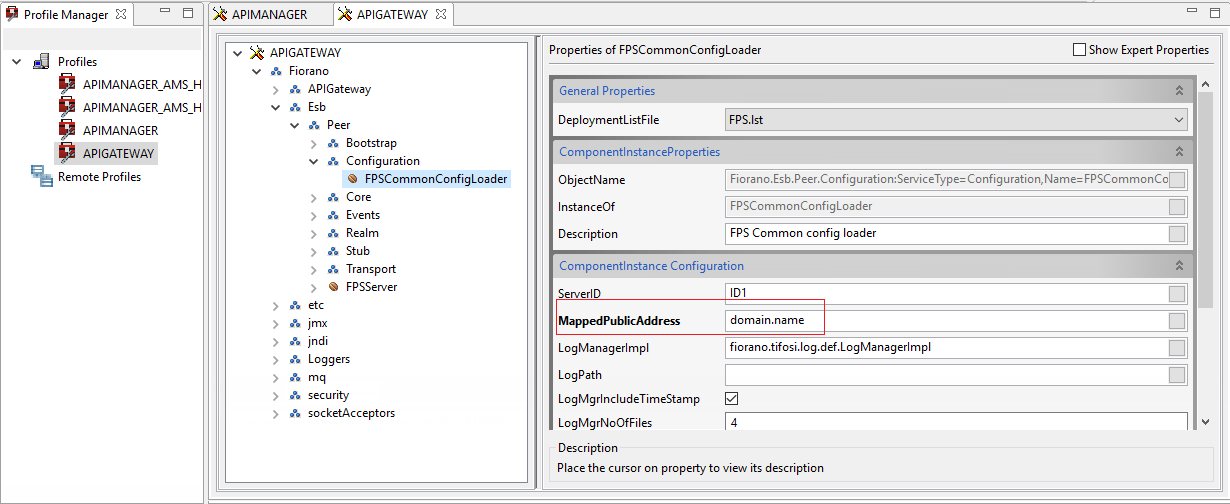Close the APIGATEWAY editor tab

(x=441, y=14)
